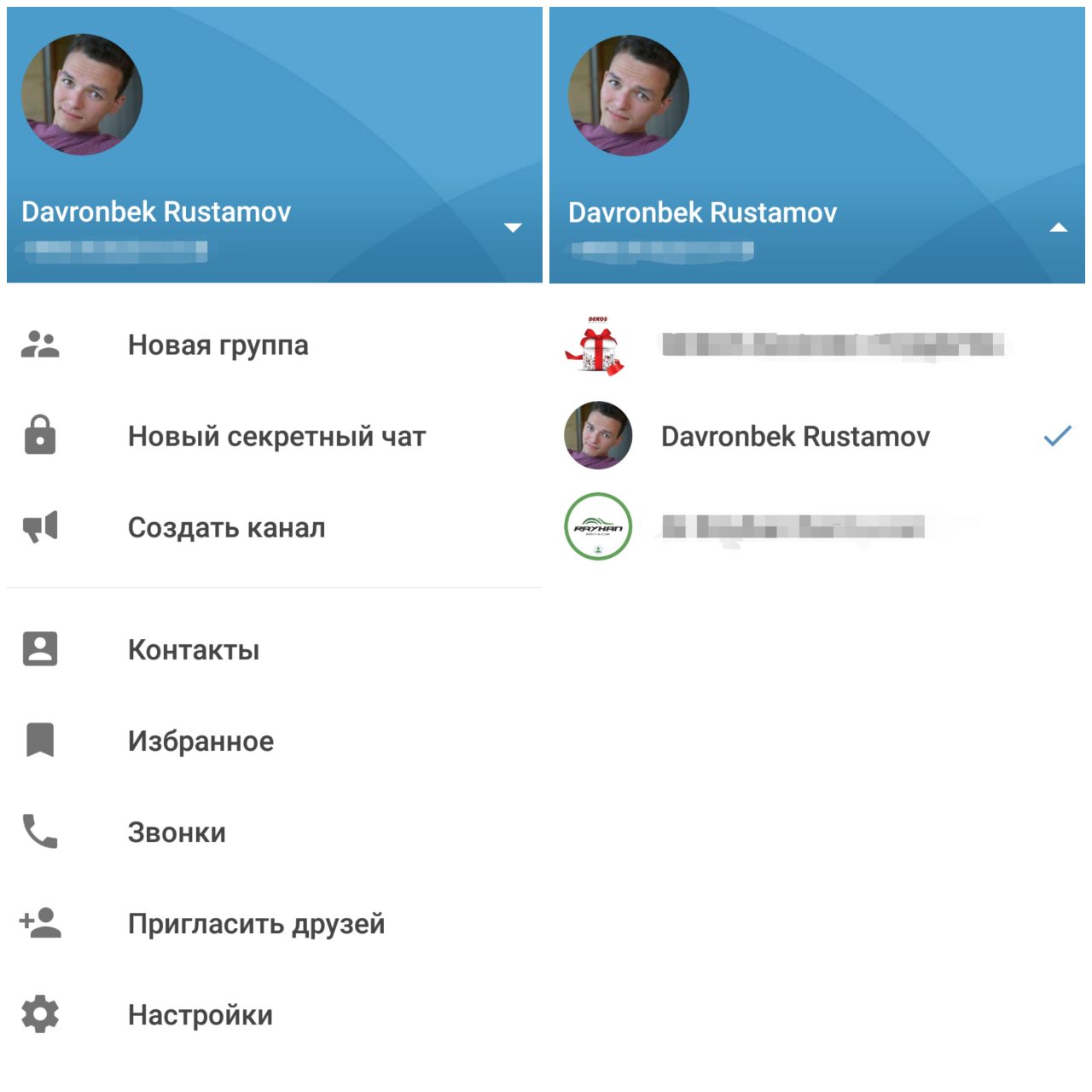Switch to the gift box avatar account
The width and height of the screenshot is (1092, 1092).
tap(817, 345)
